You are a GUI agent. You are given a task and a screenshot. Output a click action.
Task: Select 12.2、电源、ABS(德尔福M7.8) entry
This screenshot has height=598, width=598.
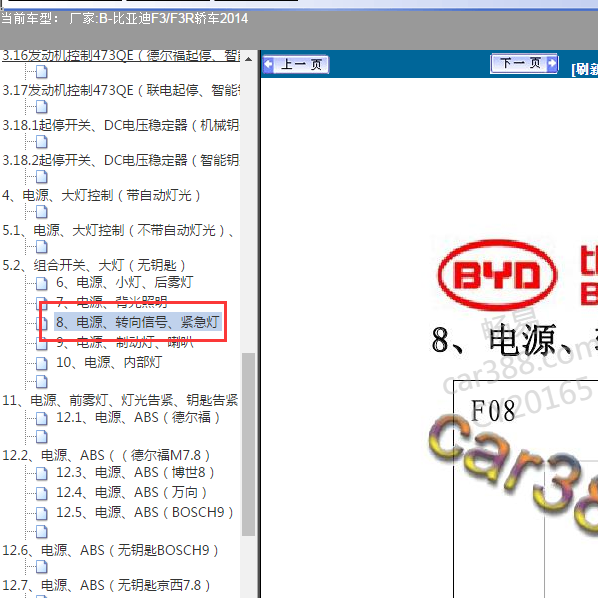coord(106,455)
